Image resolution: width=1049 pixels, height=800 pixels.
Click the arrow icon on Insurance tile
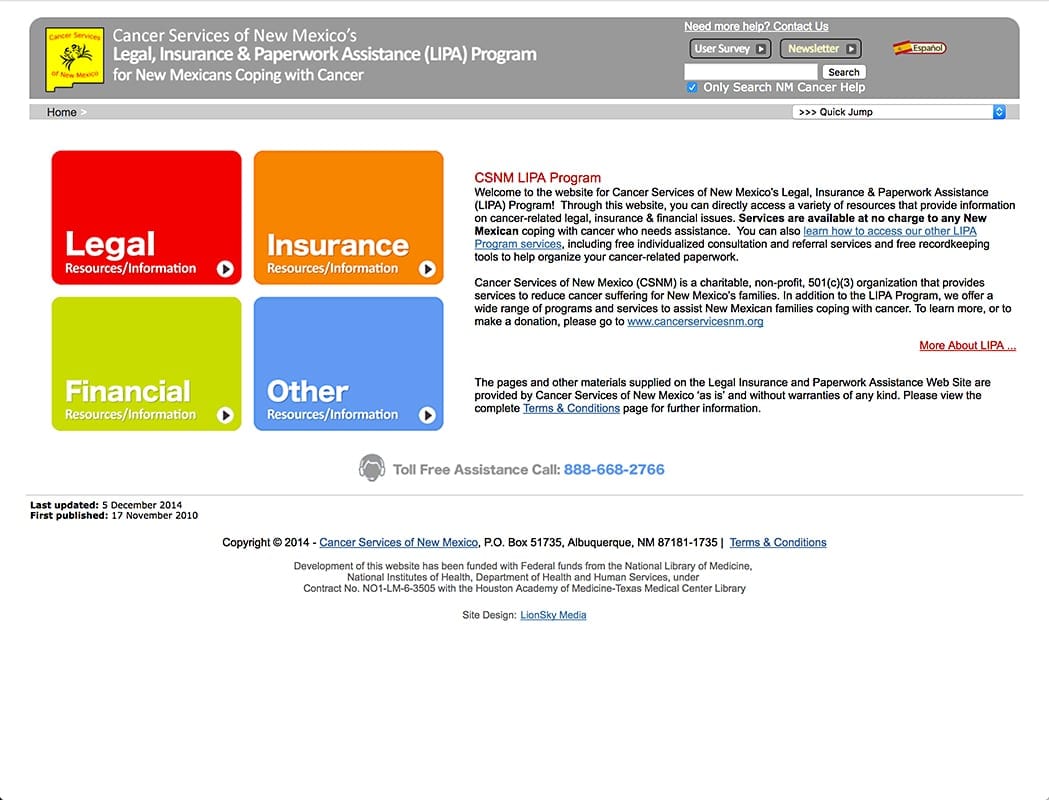(427, 269)
